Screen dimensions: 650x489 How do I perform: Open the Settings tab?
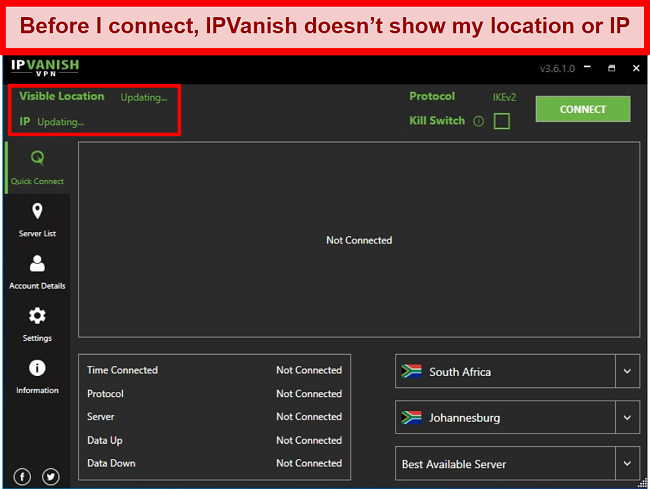coord(37,324)
